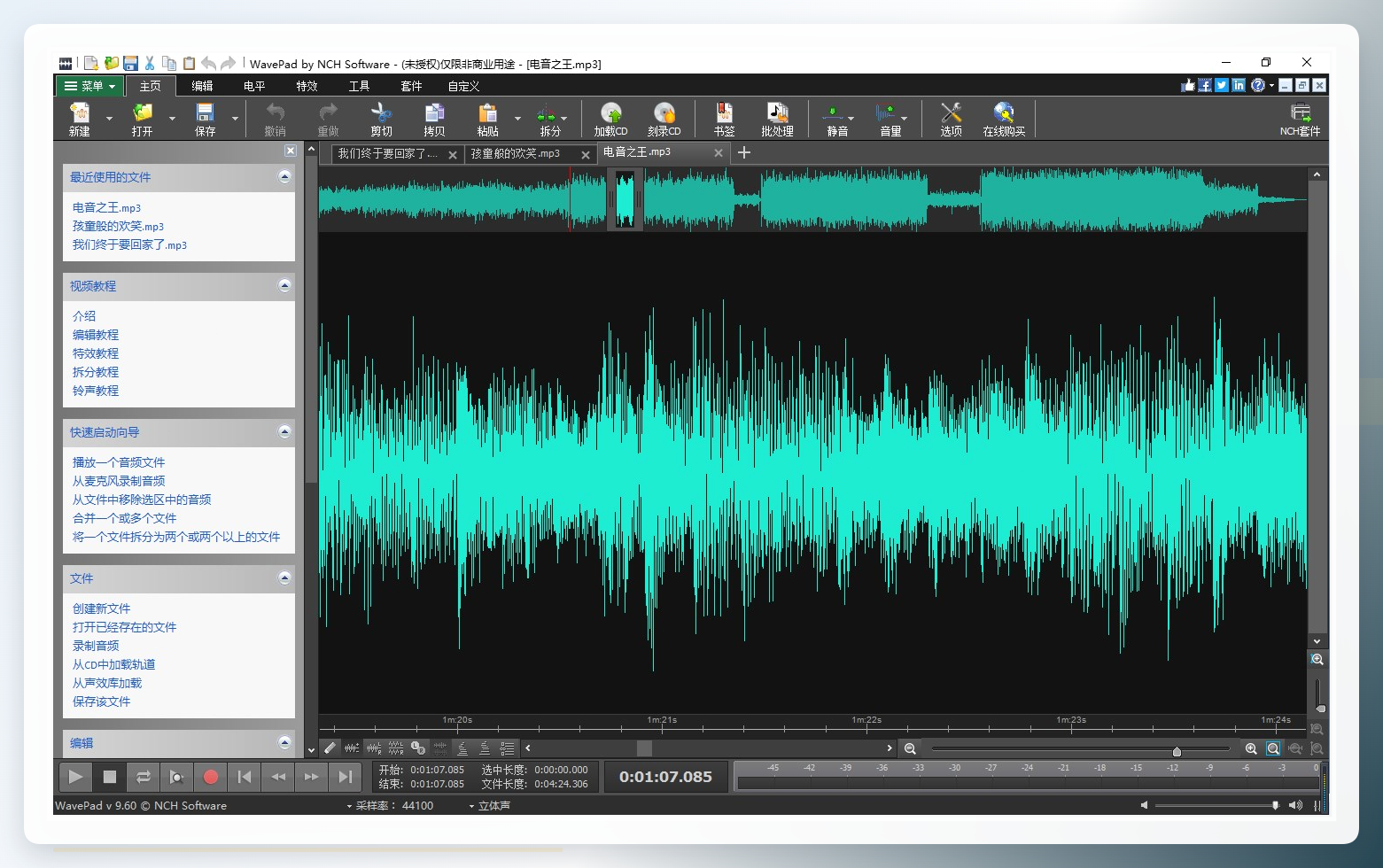1383x868 pixels.
Task: Toggle the L/R channel circles button
Action: (418, 748)
